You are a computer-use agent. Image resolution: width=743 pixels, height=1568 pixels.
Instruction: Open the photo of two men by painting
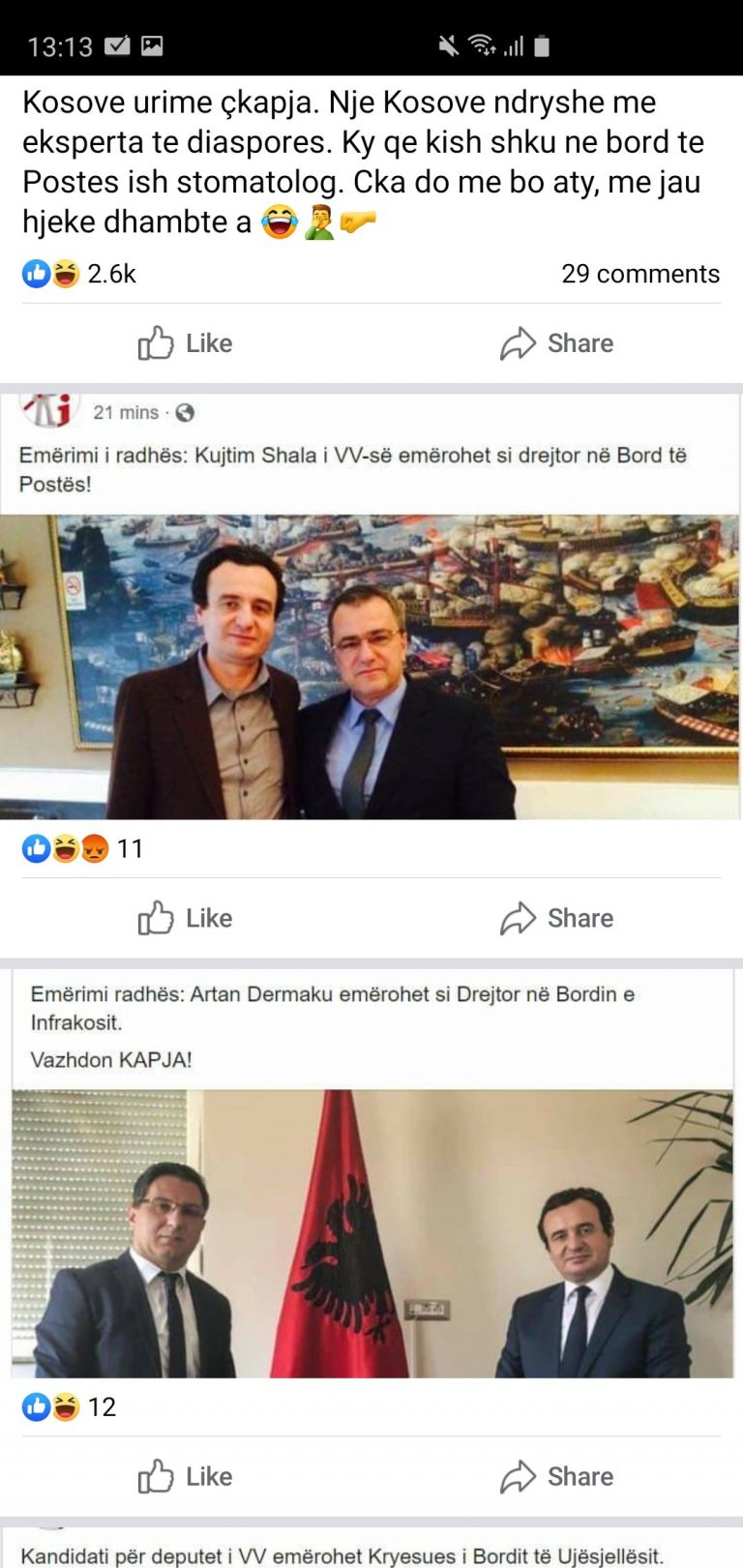371,667
